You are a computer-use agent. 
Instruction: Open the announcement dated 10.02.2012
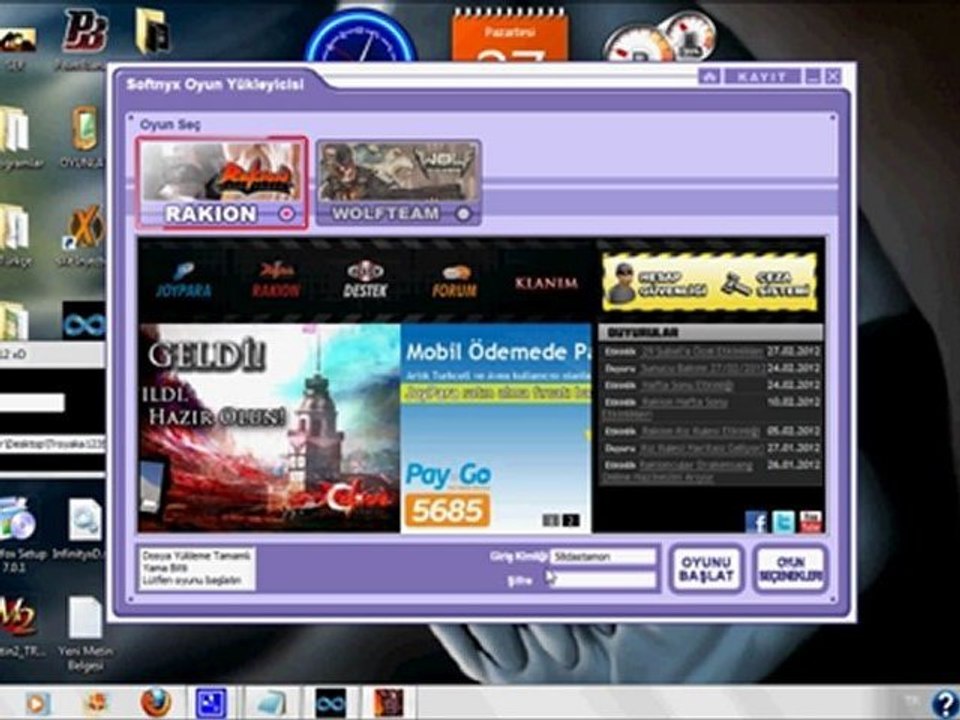point(711,407)
